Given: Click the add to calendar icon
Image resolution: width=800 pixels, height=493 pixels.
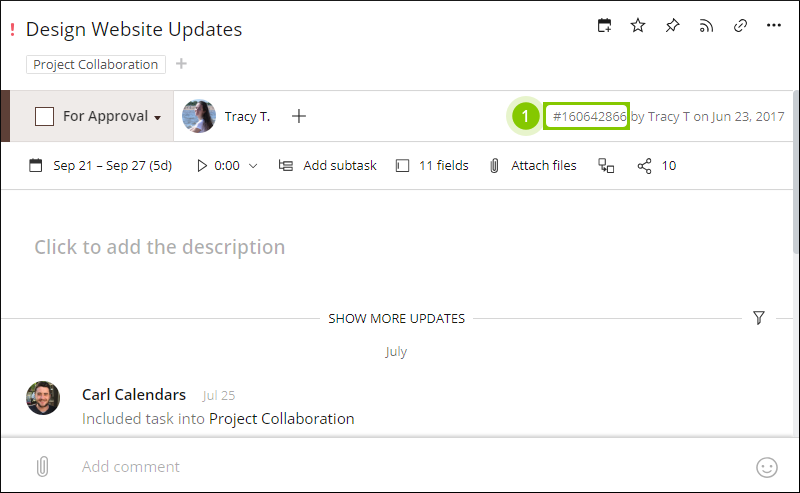Looking at the screenshot, I should point(605,26).
